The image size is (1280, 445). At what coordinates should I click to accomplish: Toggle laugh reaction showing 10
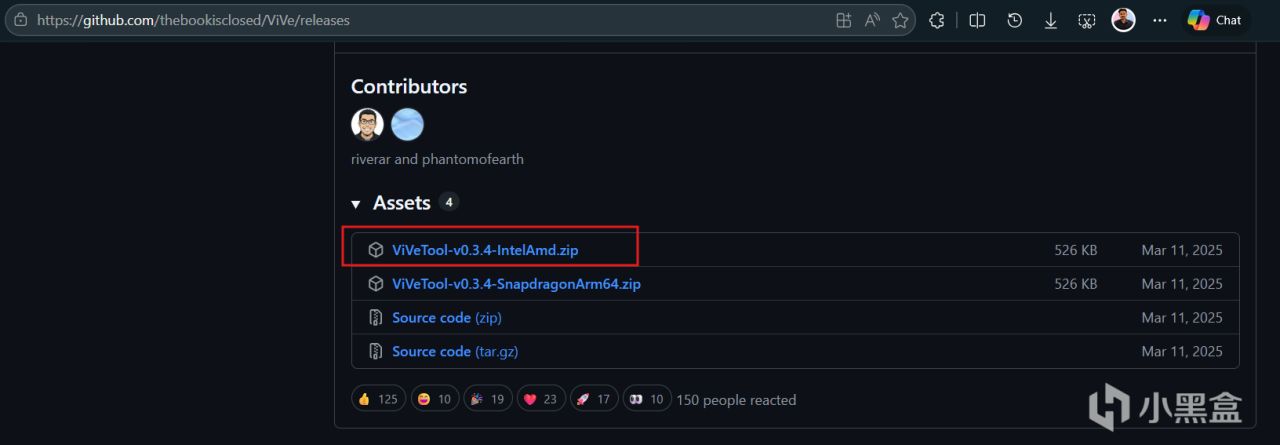(433, 399)
